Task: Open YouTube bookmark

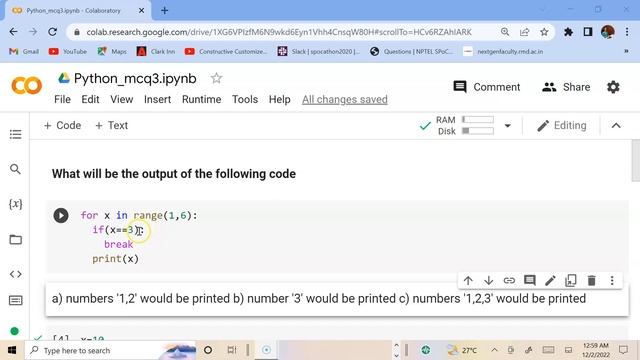Action: click(68, 51)
